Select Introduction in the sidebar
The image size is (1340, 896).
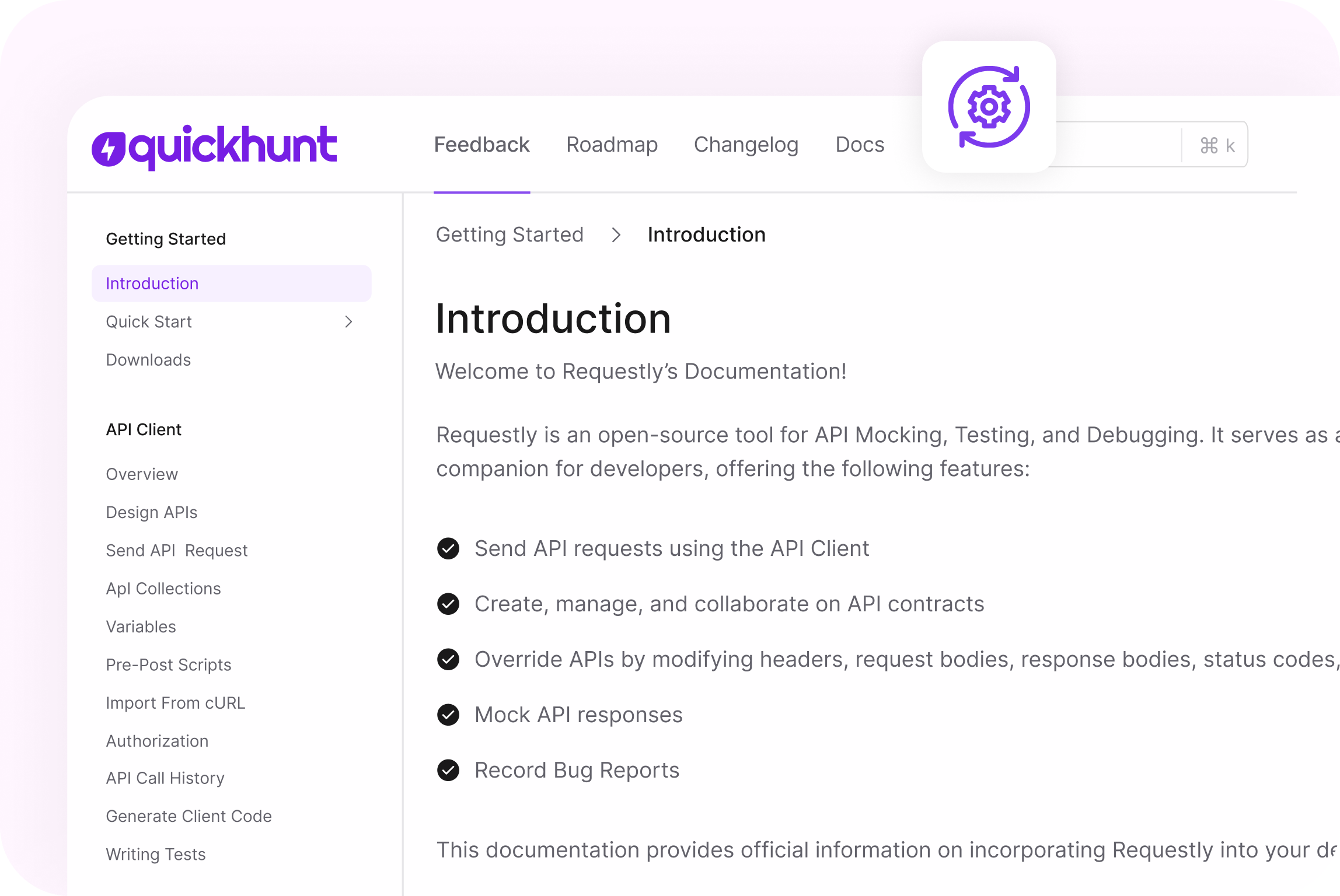(x=231, y=283)
